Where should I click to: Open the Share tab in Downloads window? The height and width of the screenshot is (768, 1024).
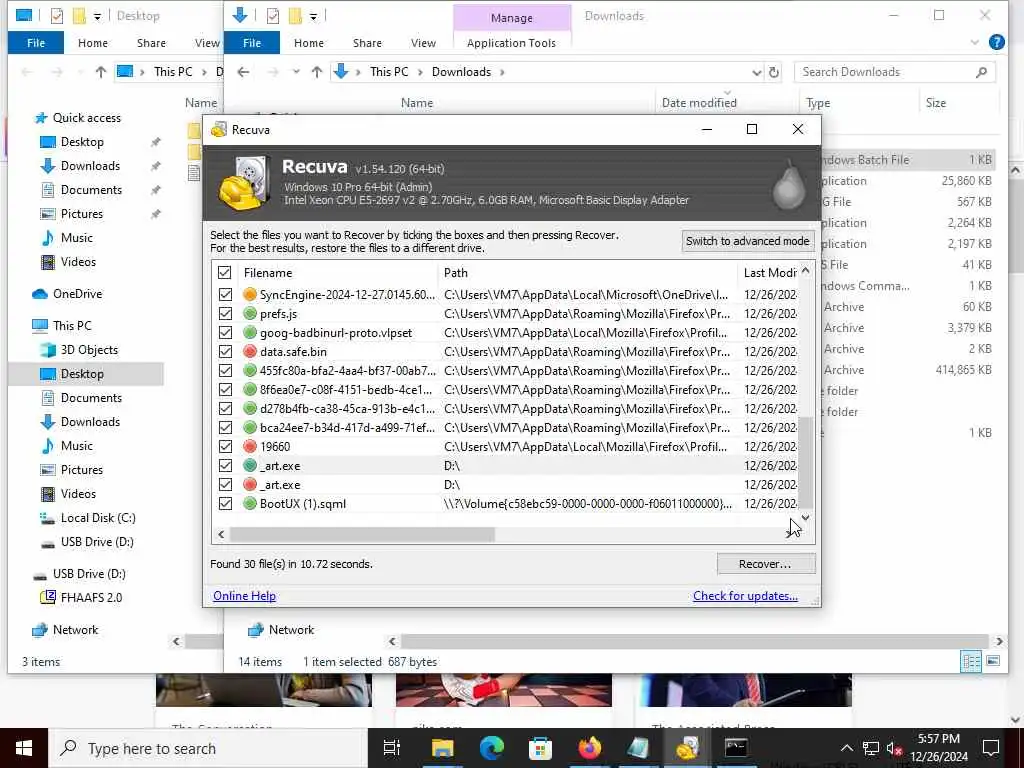(367, 43)
